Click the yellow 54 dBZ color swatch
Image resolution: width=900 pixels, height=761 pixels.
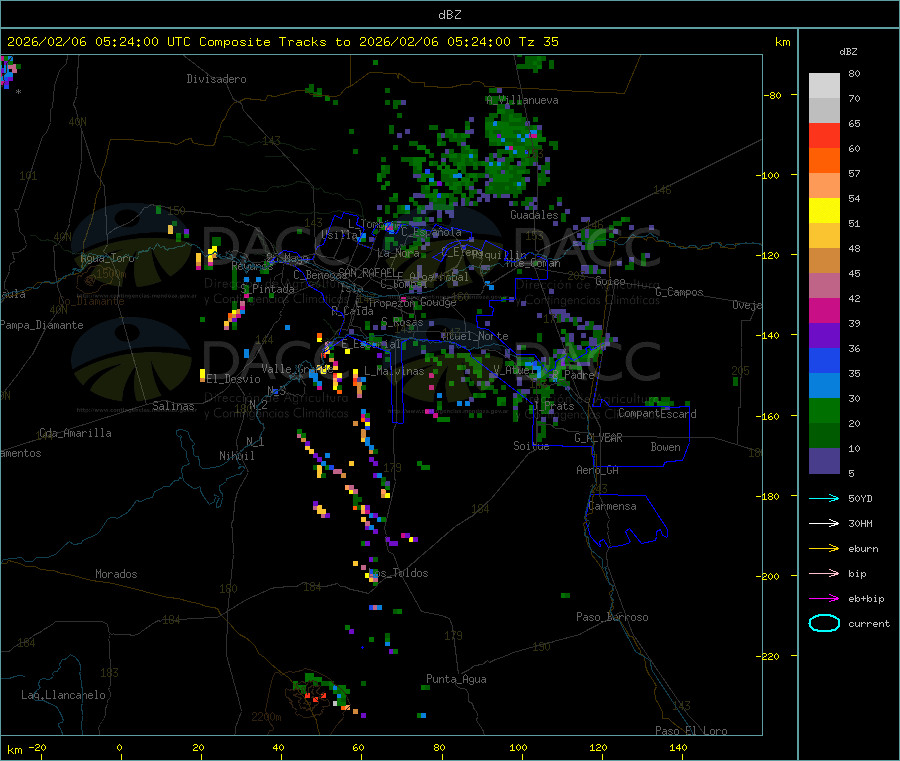pyautogui.click(x=824, y=211)
